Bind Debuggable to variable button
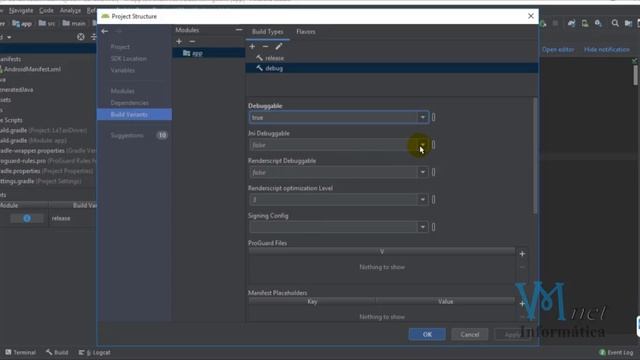Screen dimensions: 640x360 [433, 118]
